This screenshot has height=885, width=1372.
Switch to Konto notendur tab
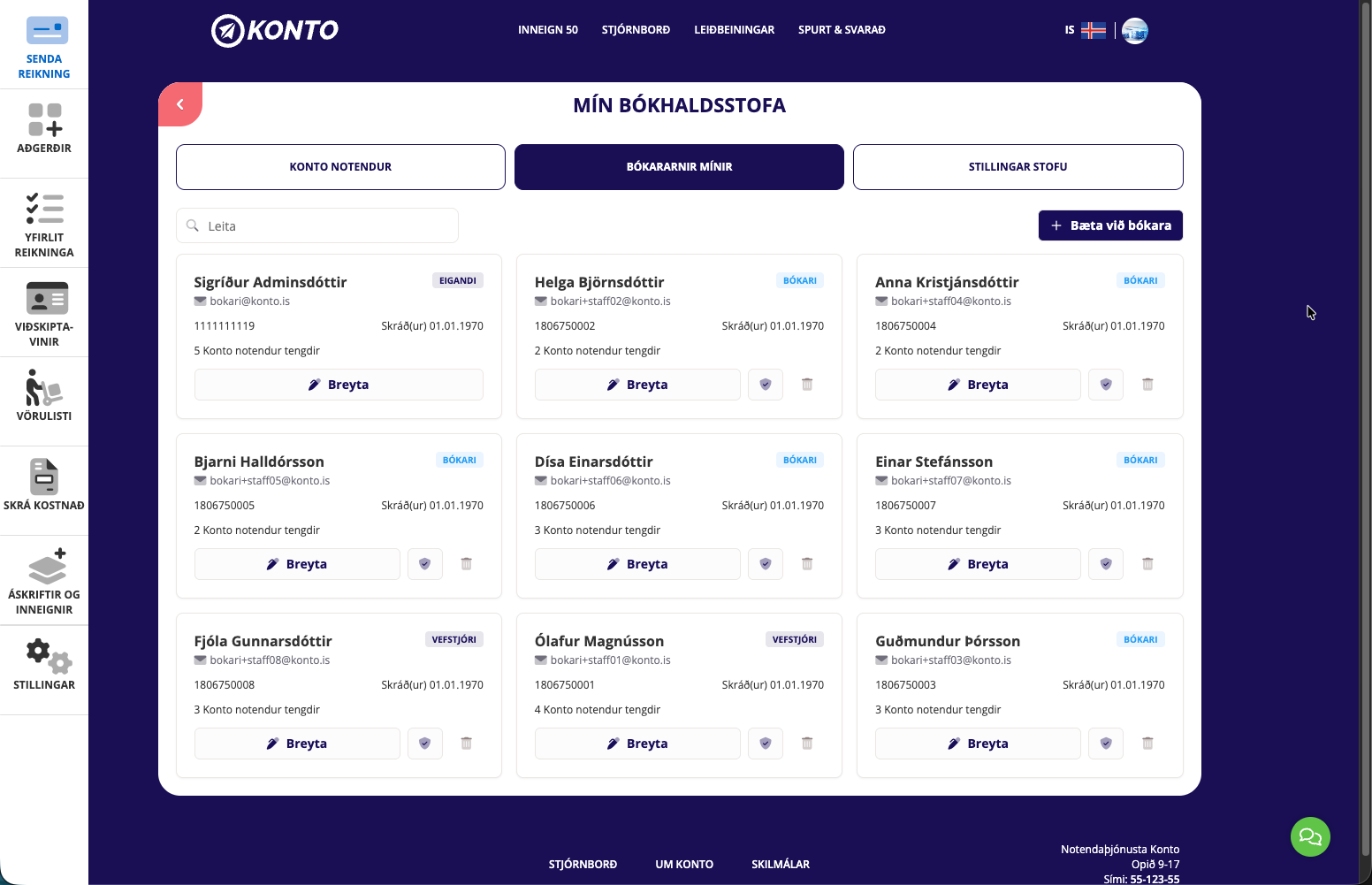340,167
